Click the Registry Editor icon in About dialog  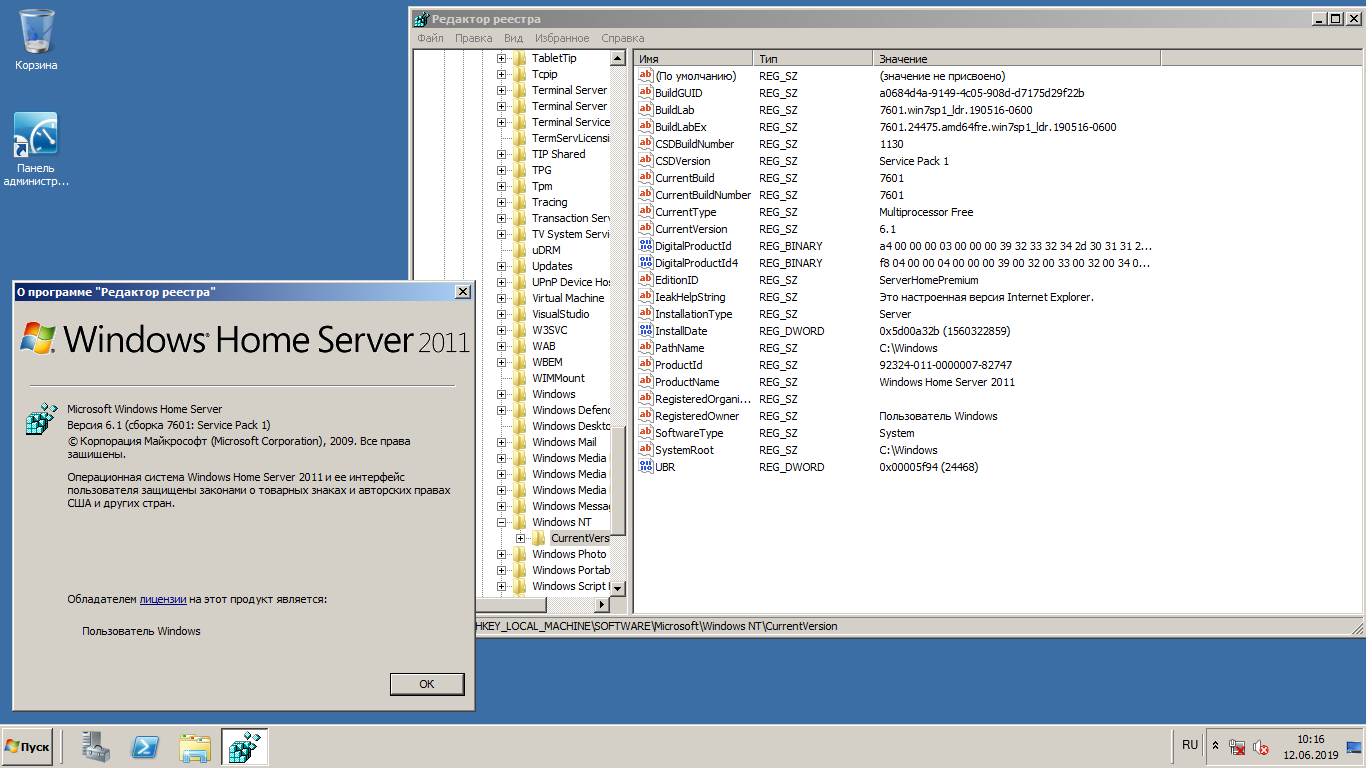pos(41,419)
